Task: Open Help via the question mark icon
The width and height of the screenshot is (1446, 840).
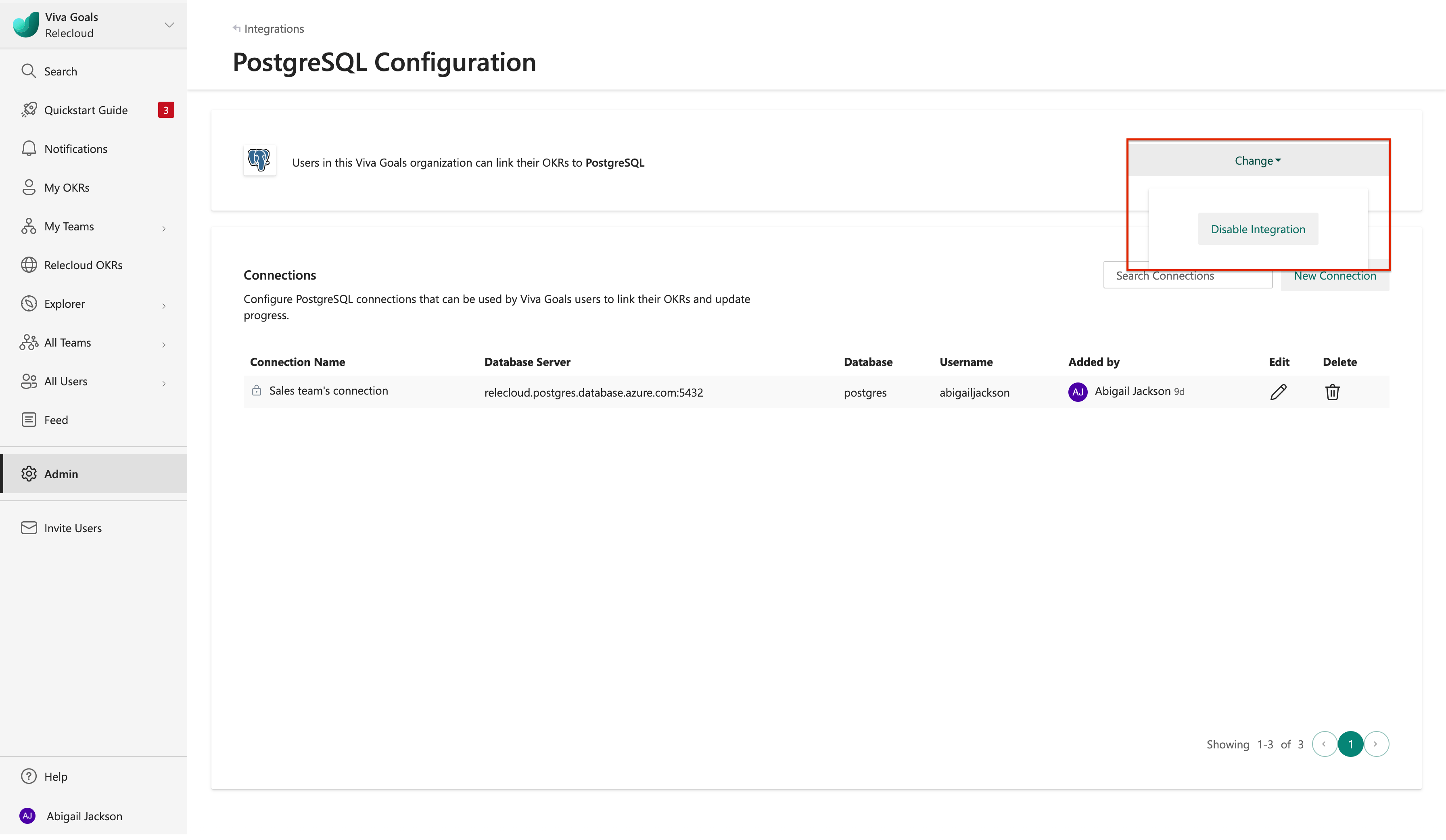Action: coord(29,776)
